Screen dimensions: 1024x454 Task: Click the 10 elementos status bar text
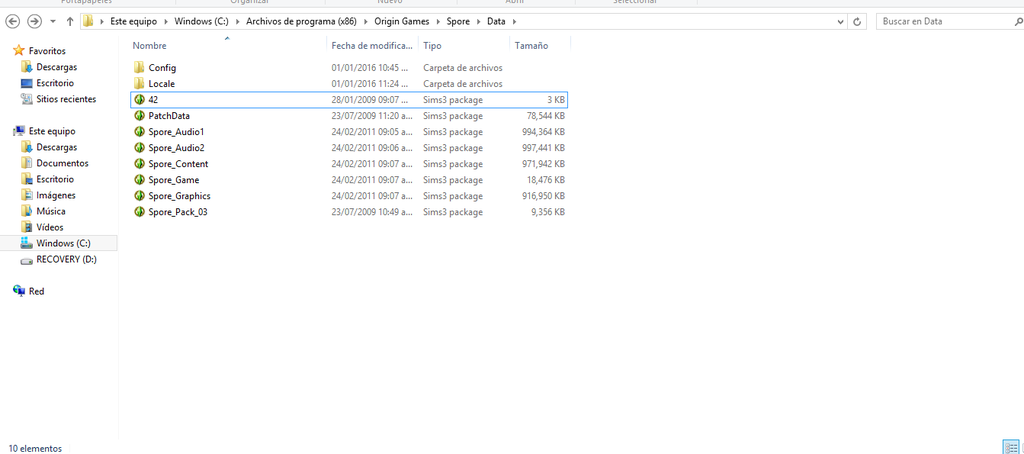coord(35,448)
